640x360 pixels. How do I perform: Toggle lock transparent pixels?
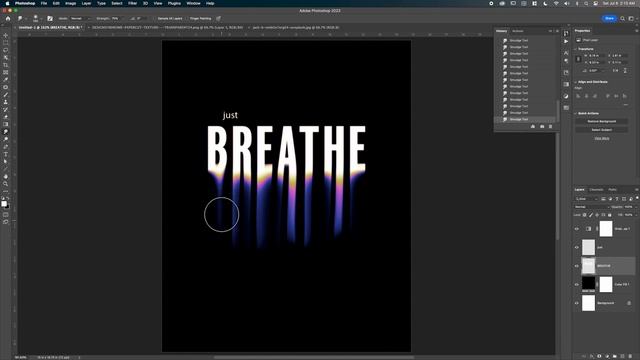pyautogui.click(x=584, y=215)
